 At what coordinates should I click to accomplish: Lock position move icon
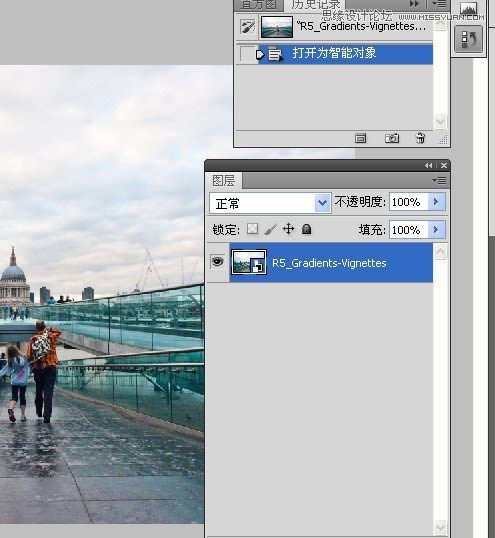[288, 229]
